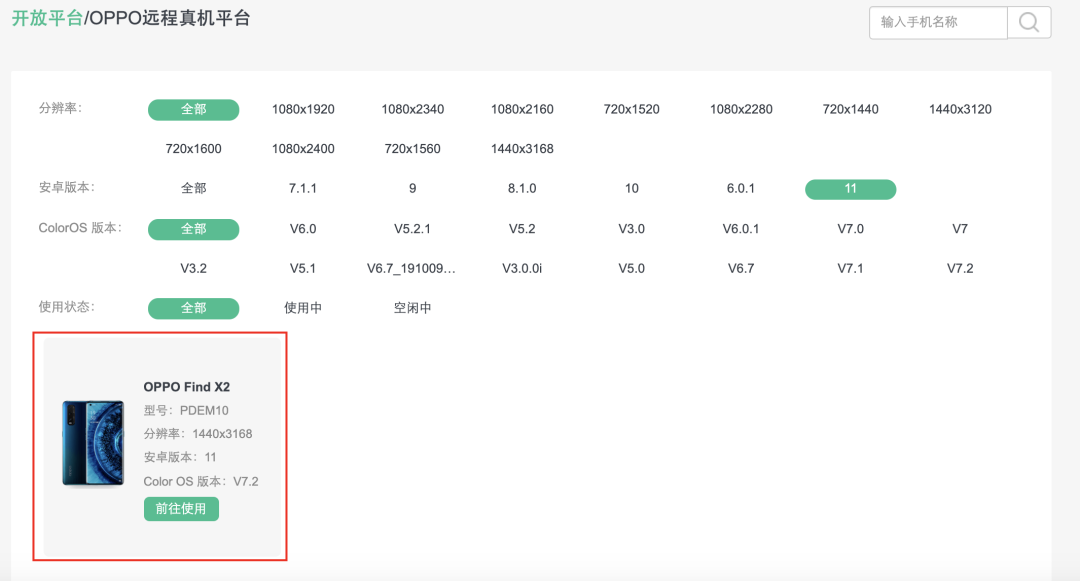Filter by resolution 1080x1920
The image size is (1080, 581).
pyautogui.click(x=303, y=109)
